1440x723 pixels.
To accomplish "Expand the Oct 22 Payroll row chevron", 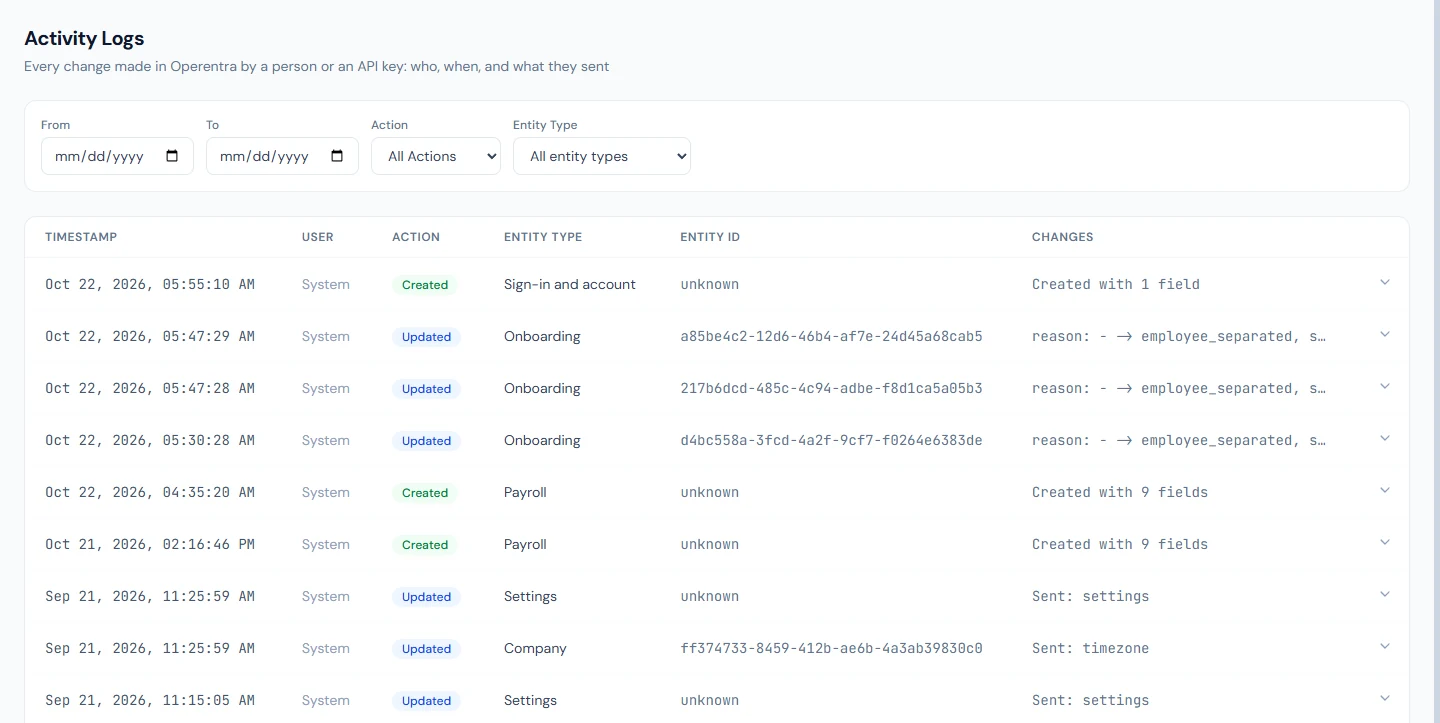I will (x=1385, y=491).
